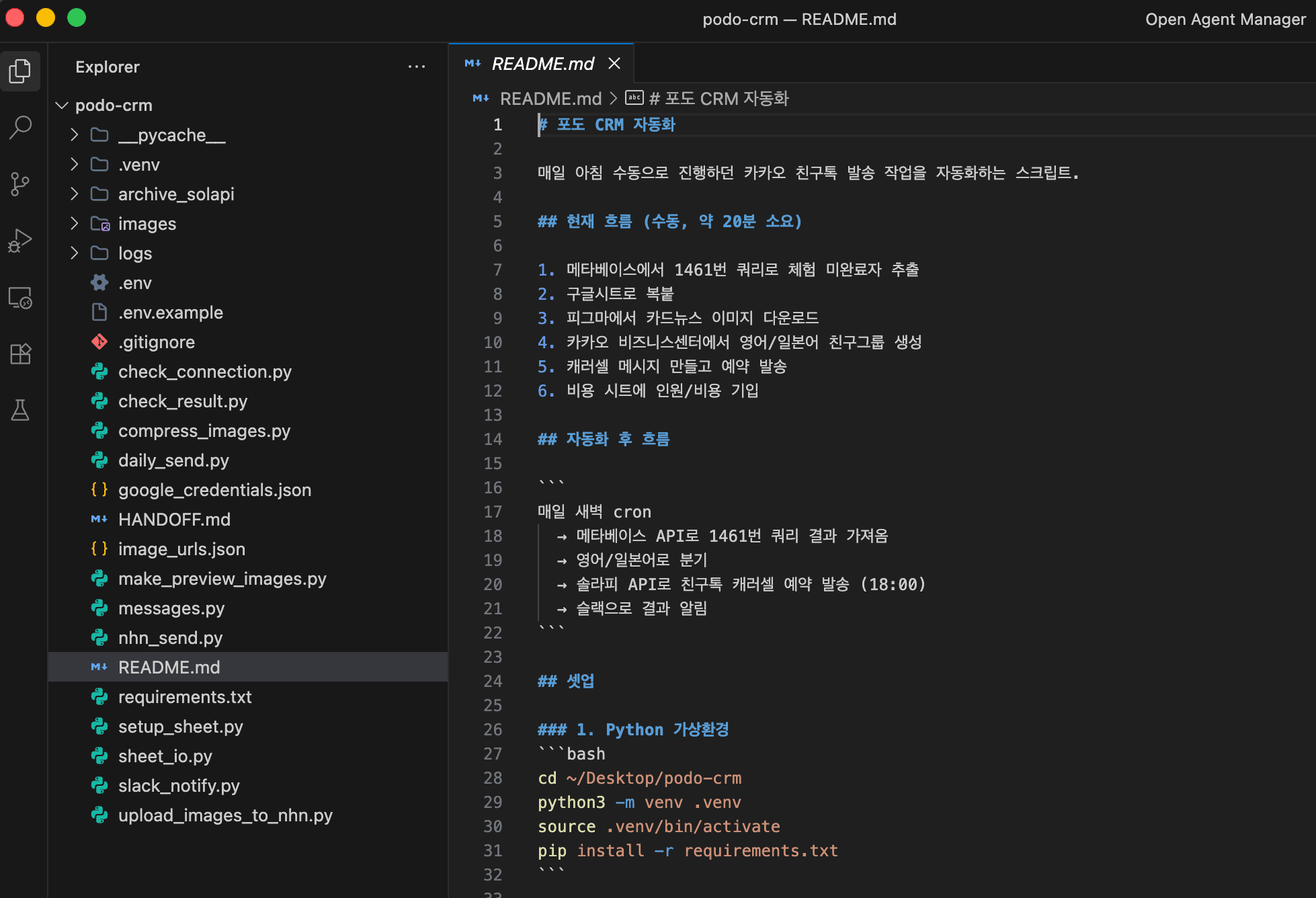The width and height of the screenshot is (1316, 898).
Task: Open the .env file
Action: 248,283
